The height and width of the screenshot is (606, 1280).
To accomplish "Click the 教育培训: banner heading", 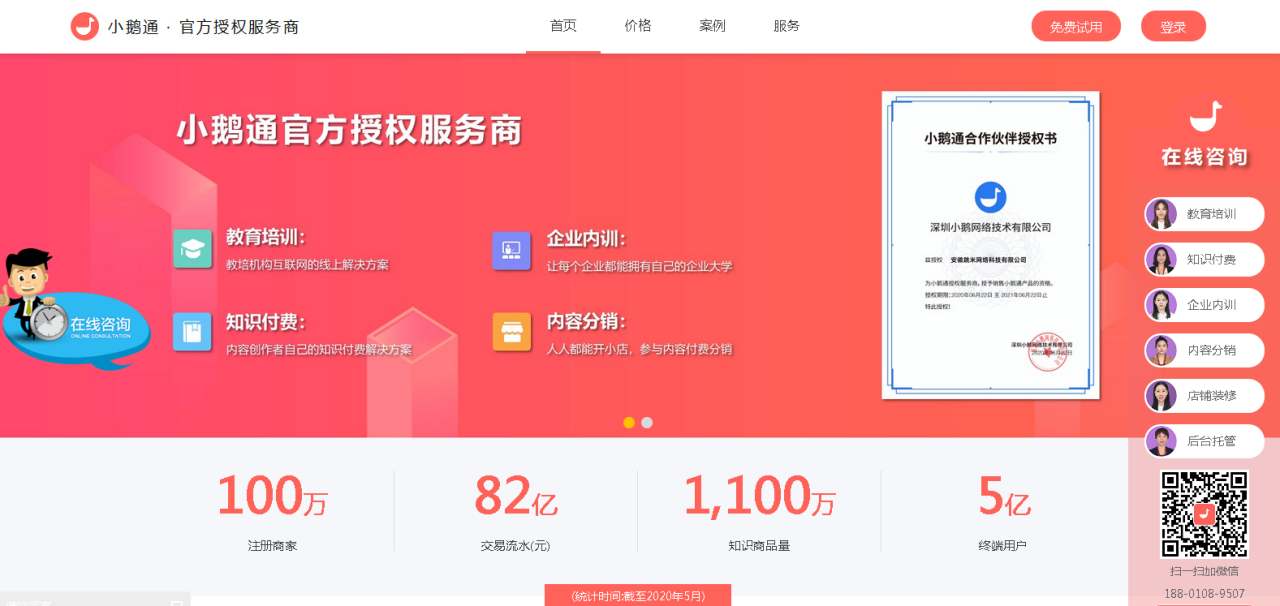I will click(266, 238).
